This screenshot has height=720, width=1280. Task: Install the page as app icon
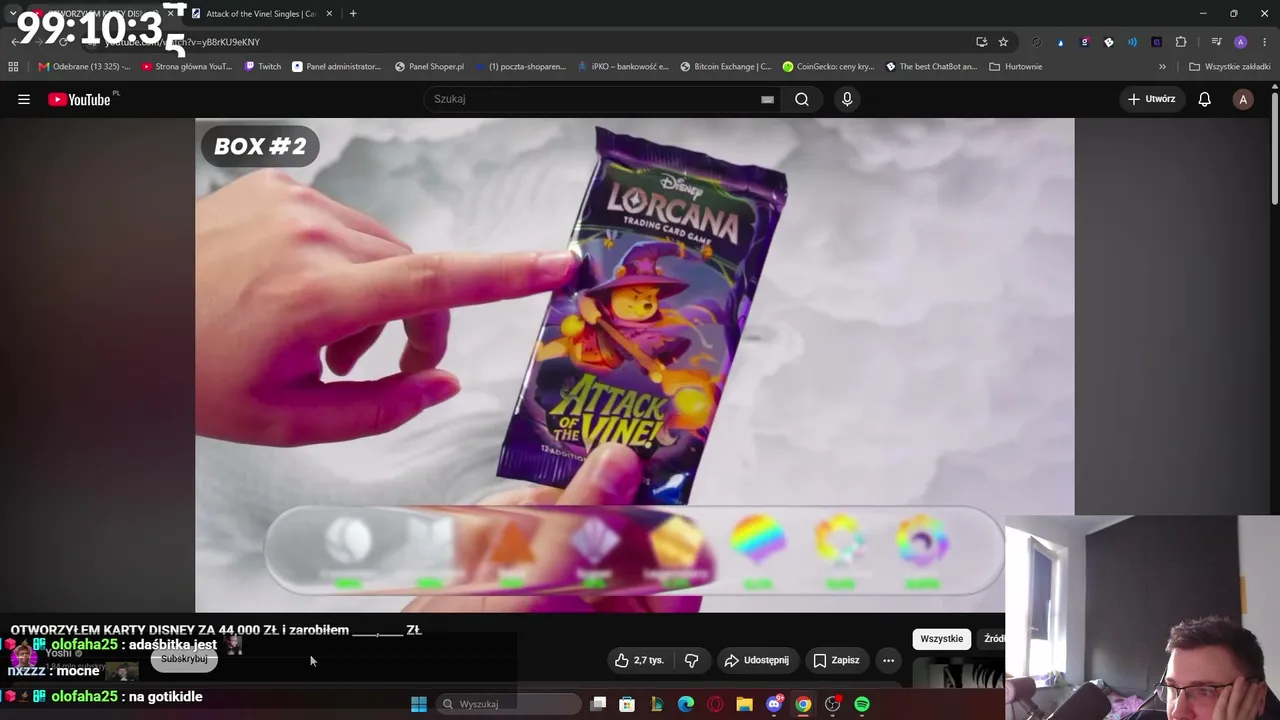(x=982, y=42)
